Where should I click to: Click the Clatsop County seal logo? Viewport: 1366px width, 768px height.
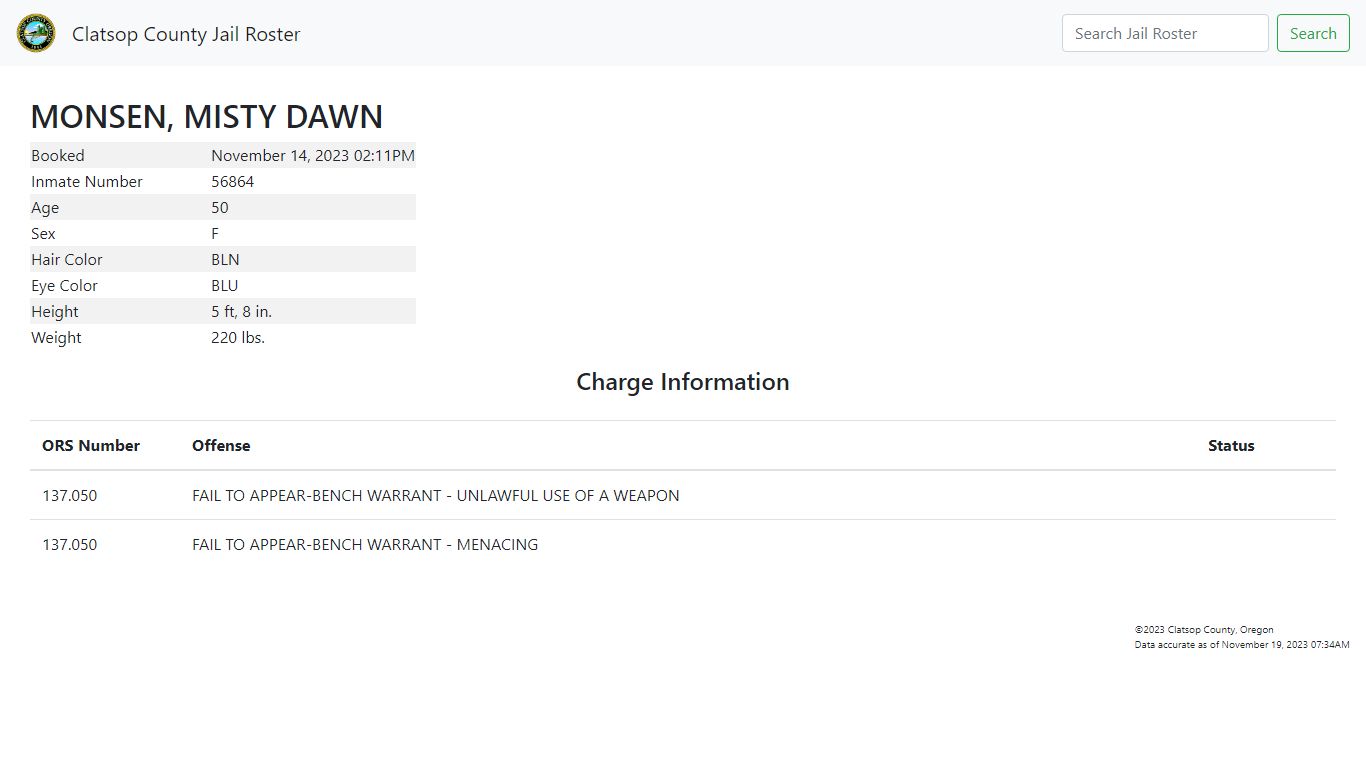point(36,33)
